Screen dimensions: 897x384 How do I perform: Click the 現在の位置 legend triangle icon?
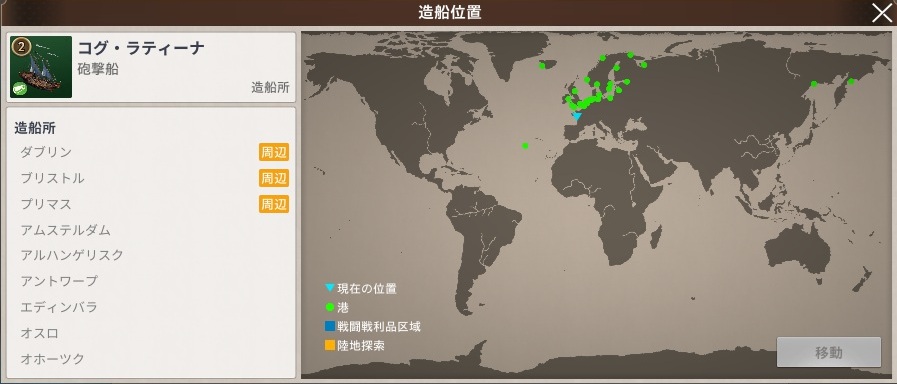(x=330, y=288)
